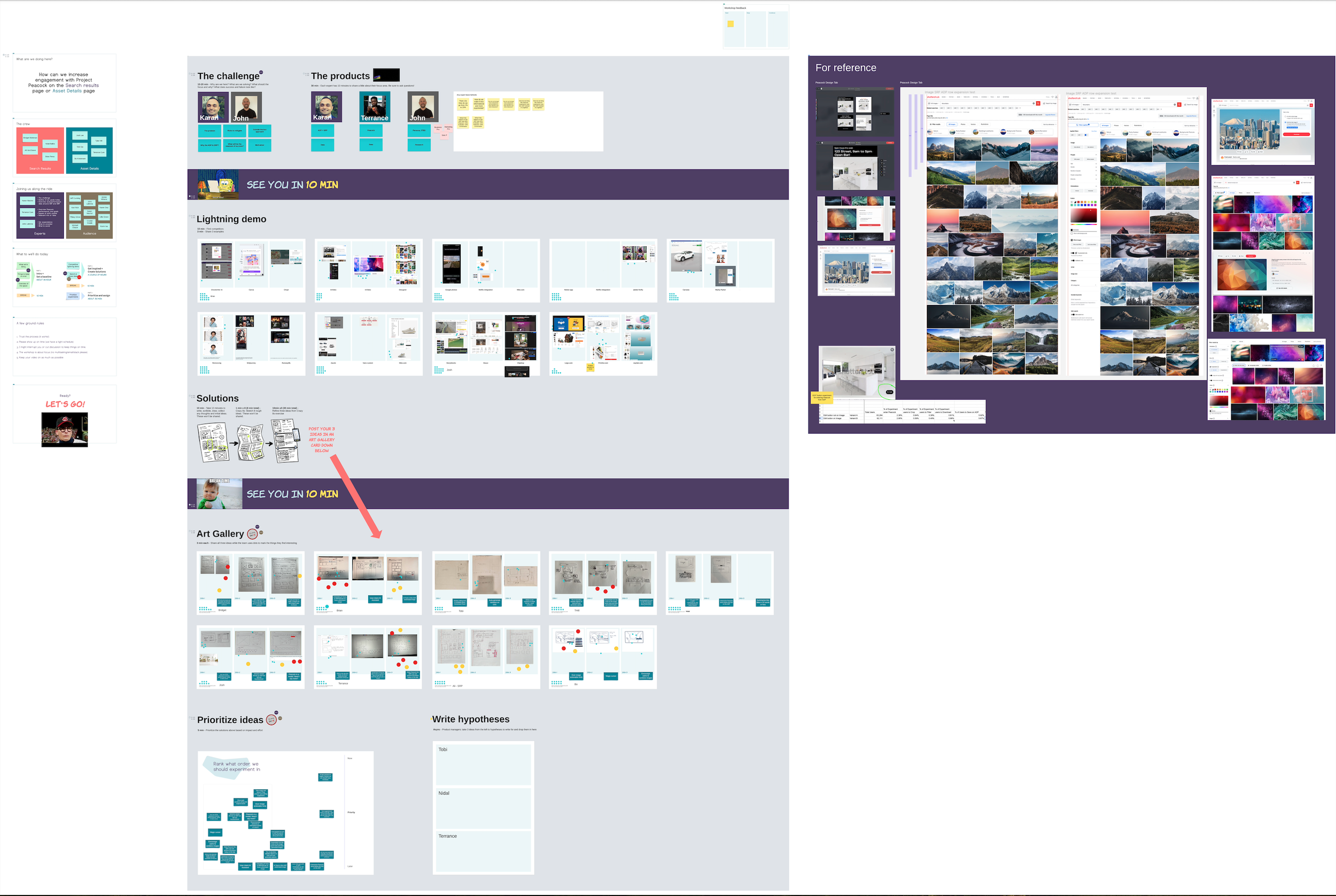Select the sketch illustrations under Solutions heading

point(248,440)
